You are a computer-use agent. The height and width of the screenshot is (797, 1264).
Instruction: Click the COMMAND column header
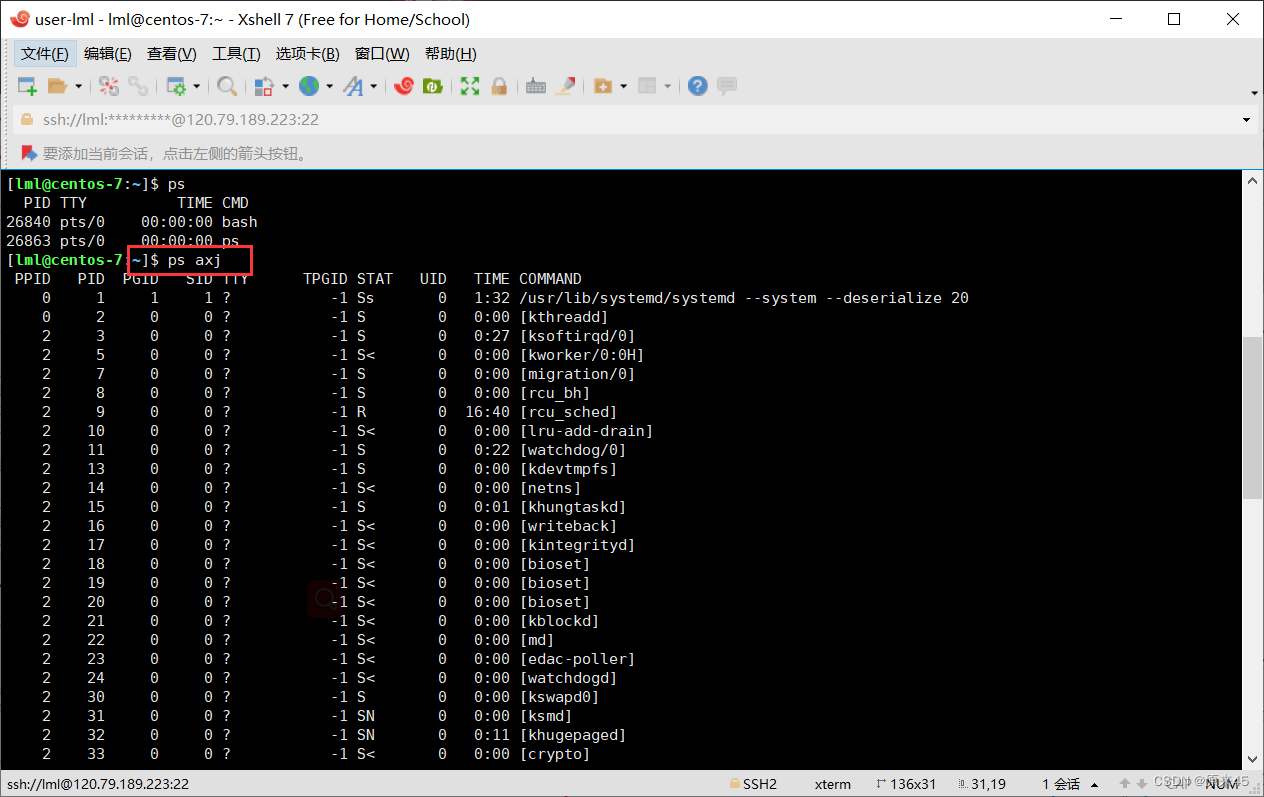pyautogui.click(x=550, y=279)
